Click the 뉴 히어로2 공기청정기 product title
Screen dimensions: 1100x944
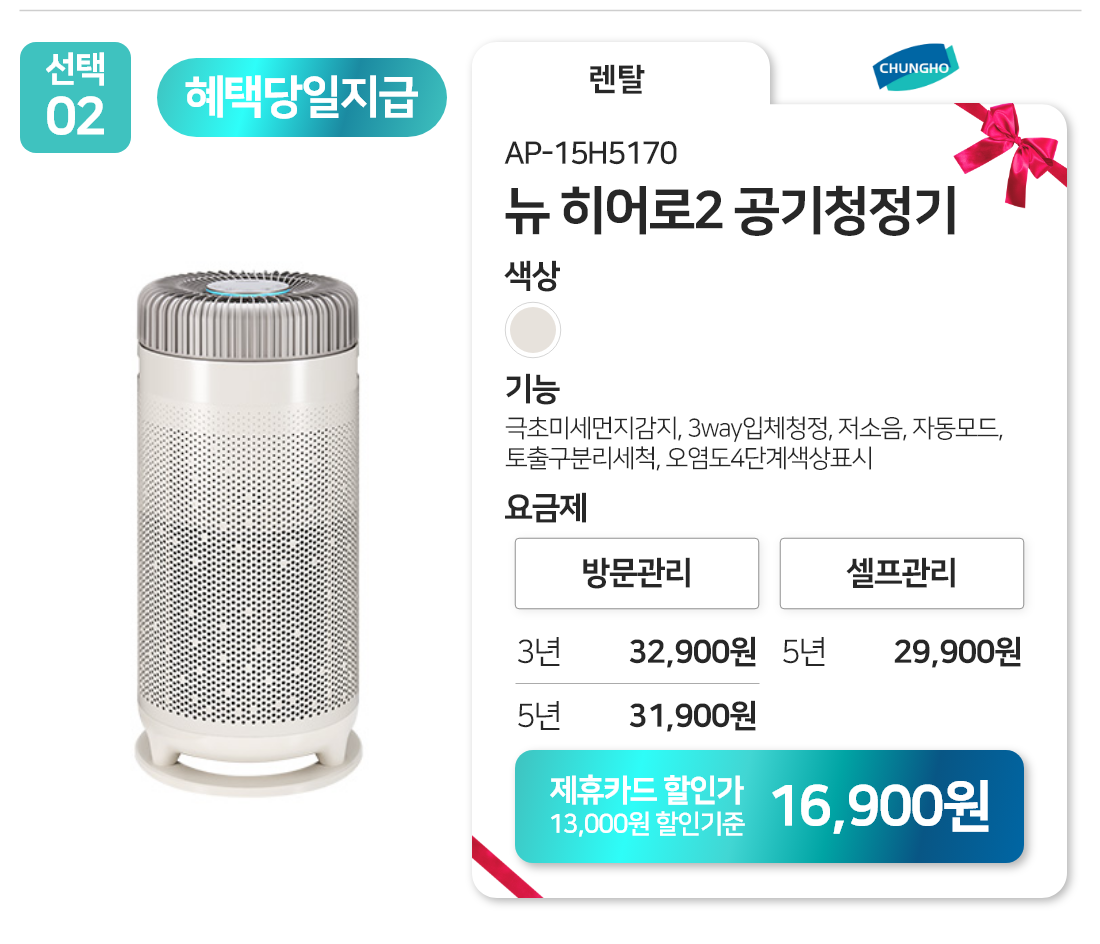tap(731, 212)
